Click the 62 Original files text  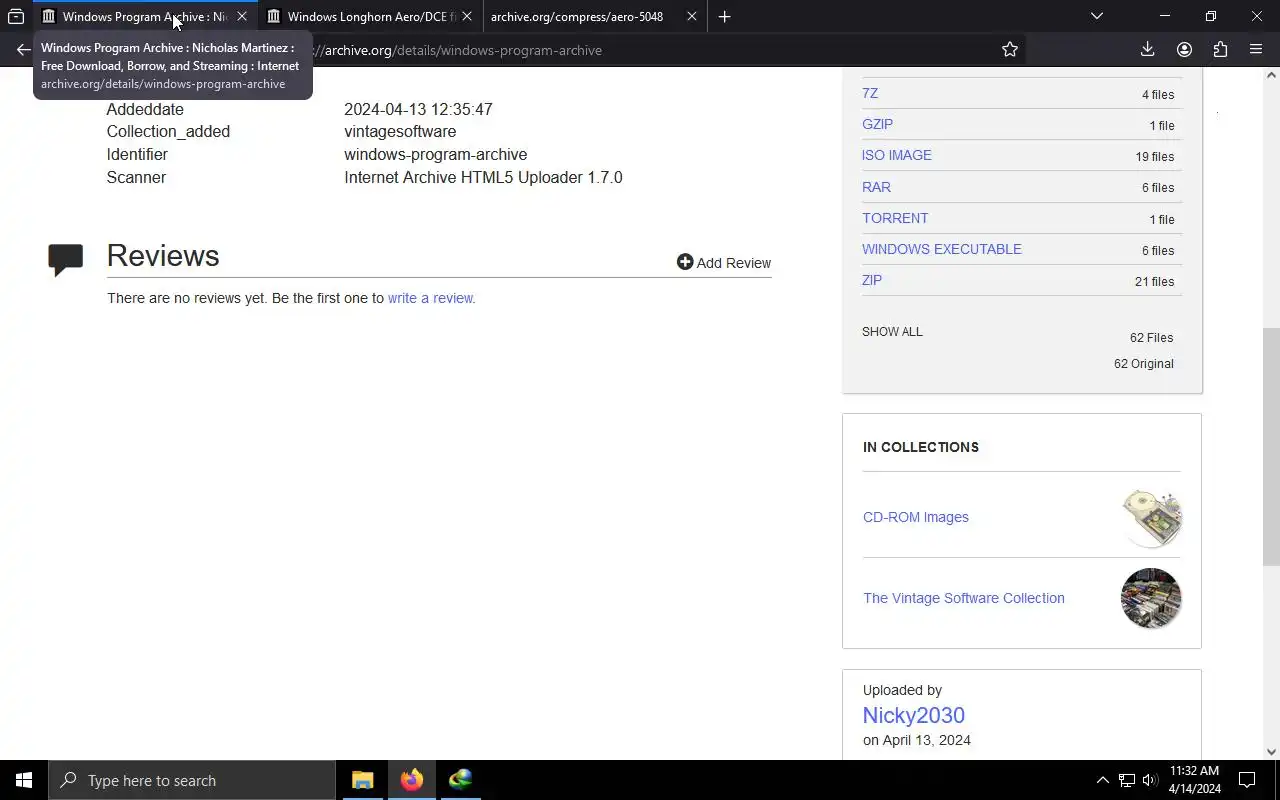coord(1144,363)
